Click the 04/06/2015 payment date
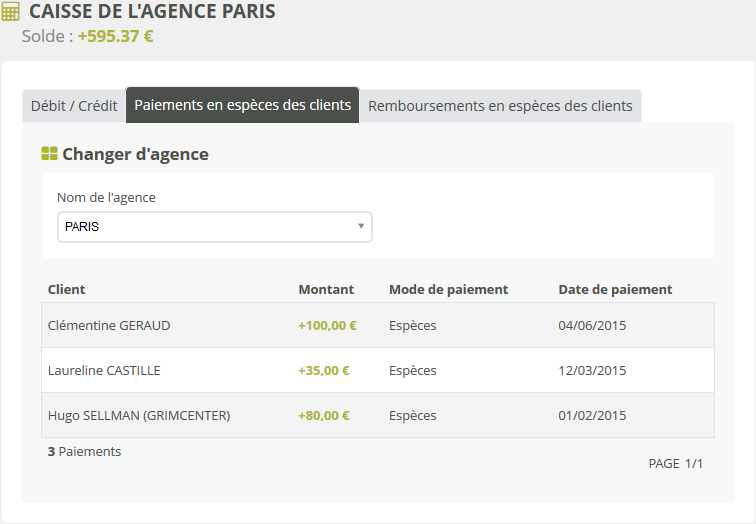This screenshot has width=756, height=524. pyautogui.click(x=592, y=325)
